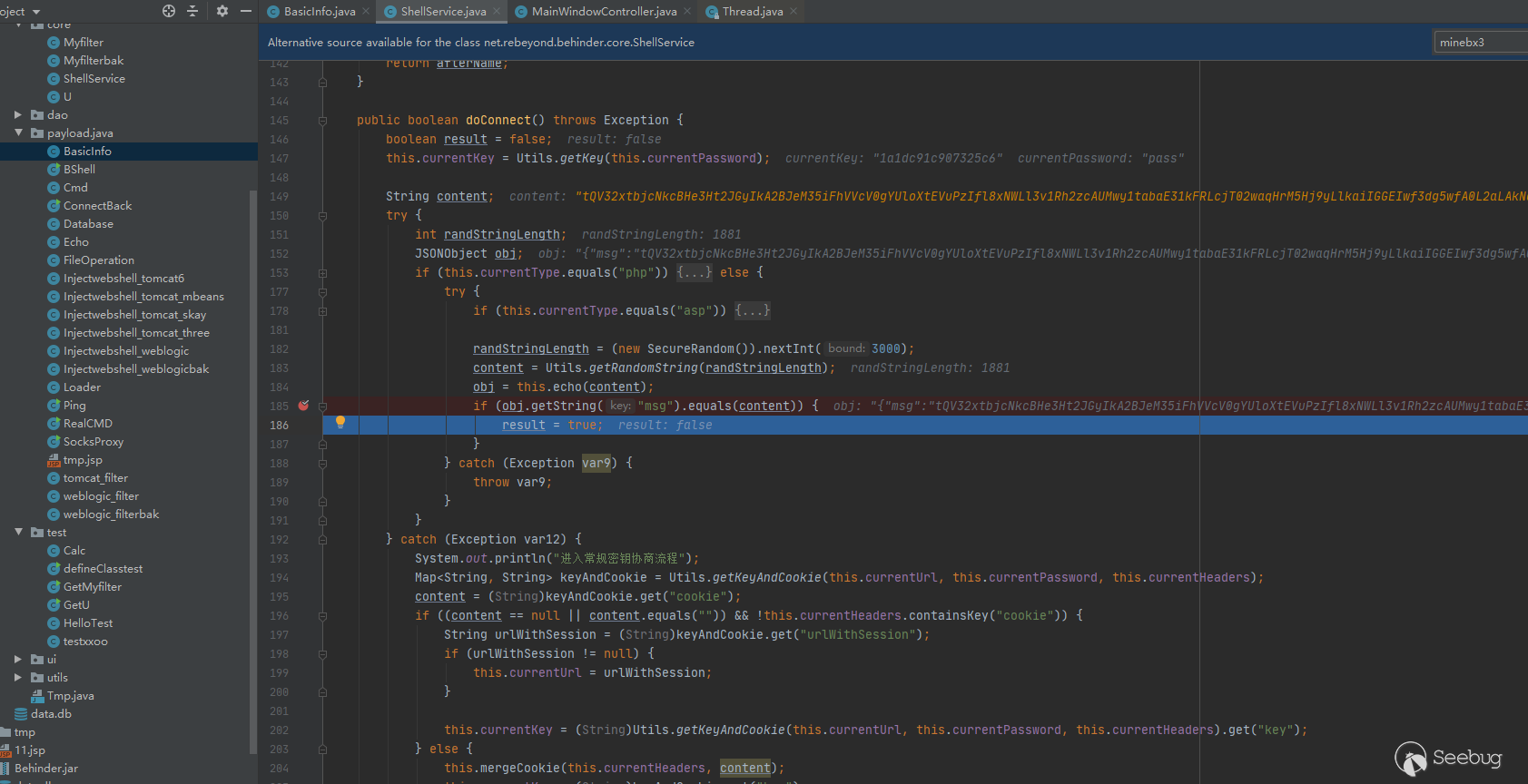1528x784 pixels.
Task: Click the locate/select opened file target icon
Action: [x=168, y=11]
